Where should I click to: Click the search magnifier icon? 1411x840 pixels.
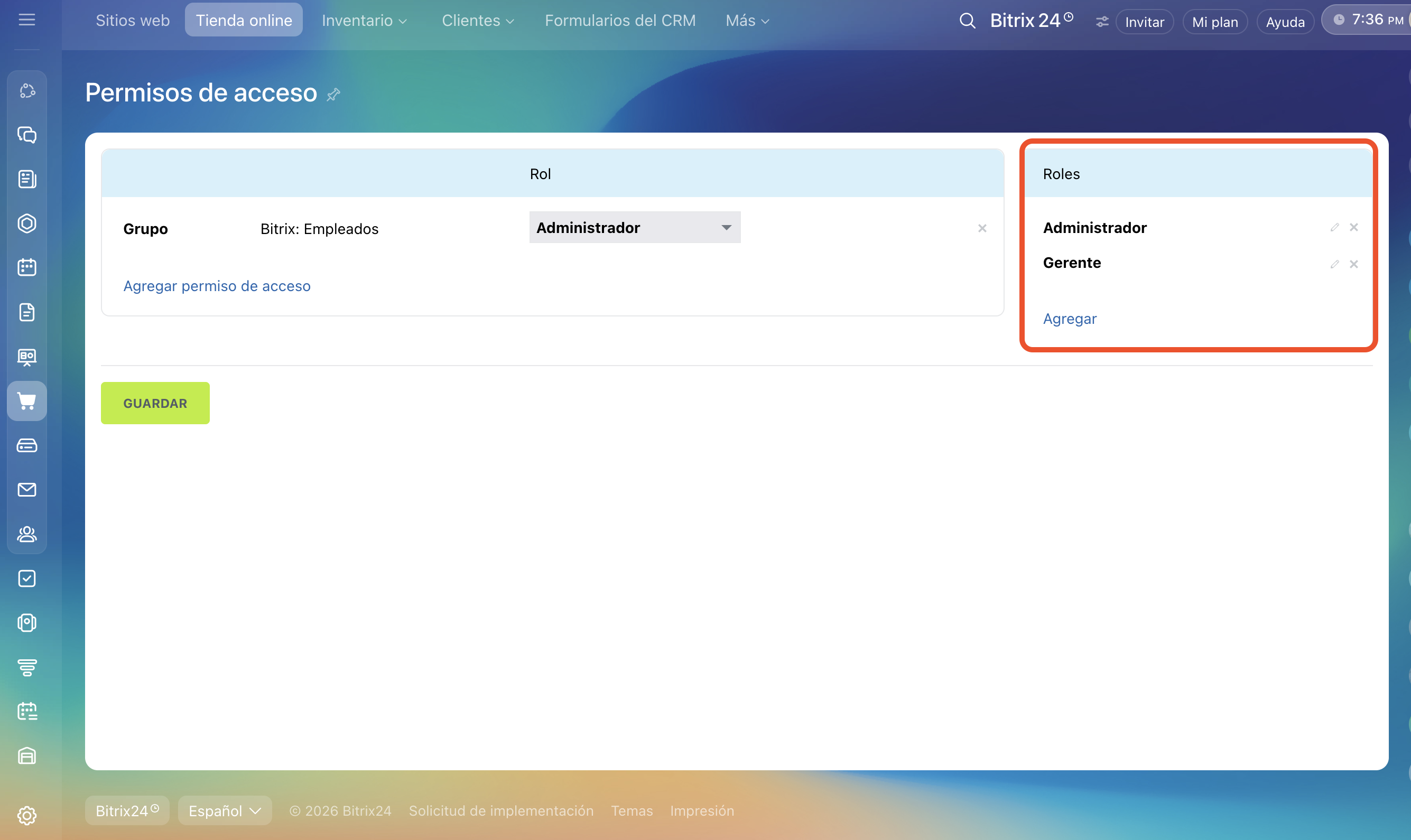(967, 21)
